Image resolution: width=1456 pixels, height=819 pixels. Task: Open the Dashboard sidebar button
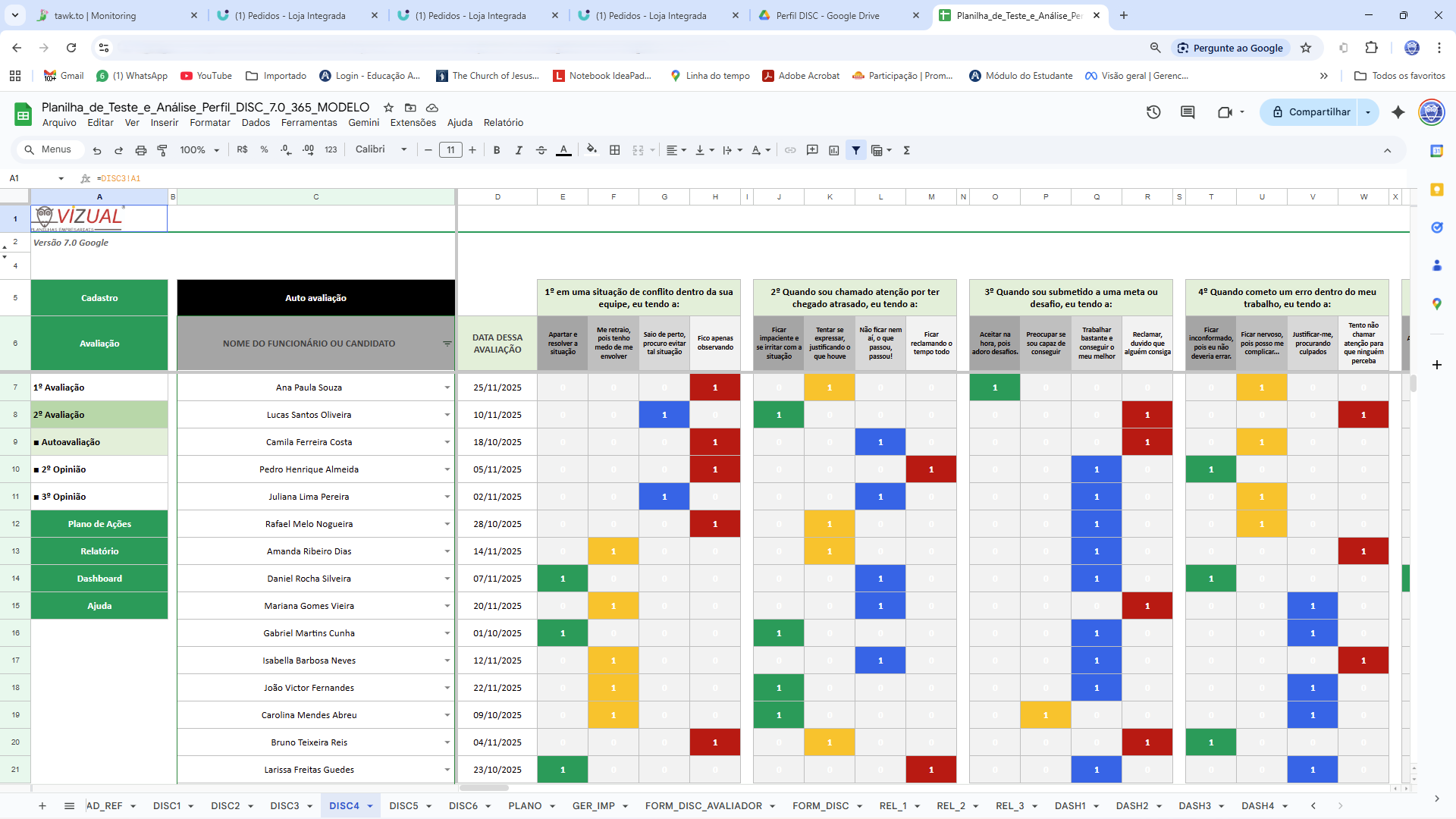click(99, 578)
